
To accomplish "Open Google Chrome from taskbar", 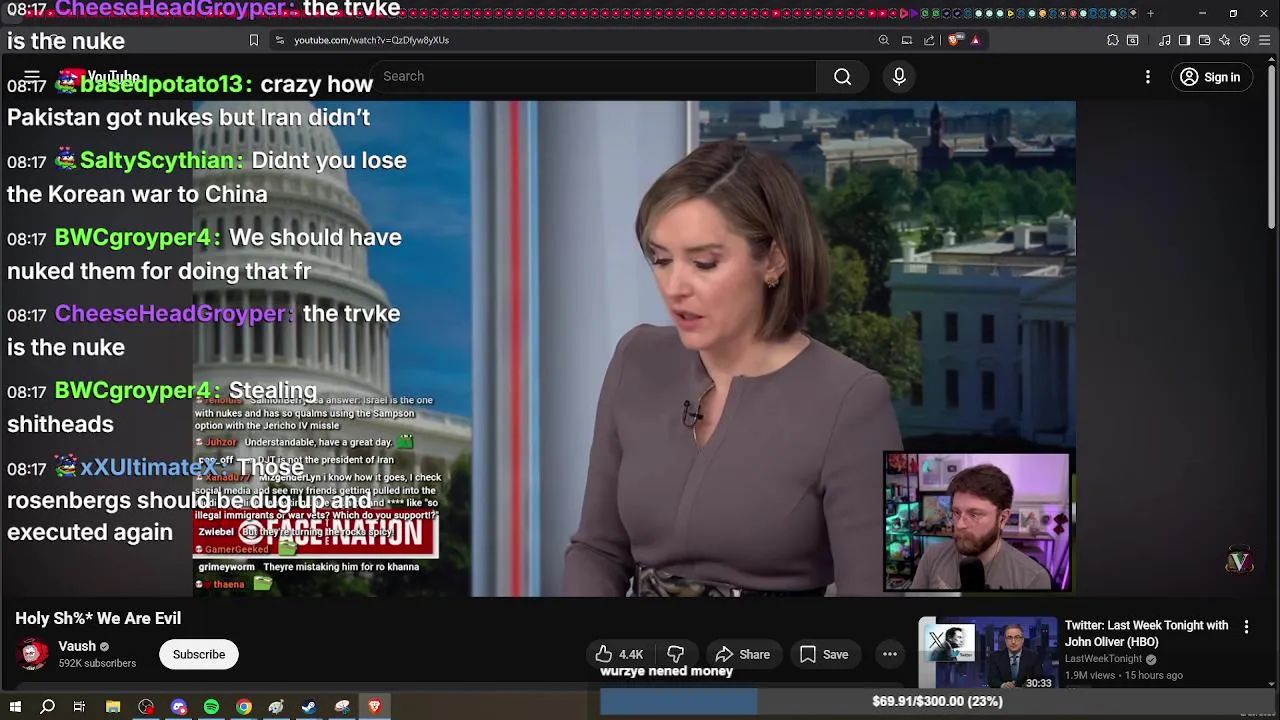I will coord(244,707).
